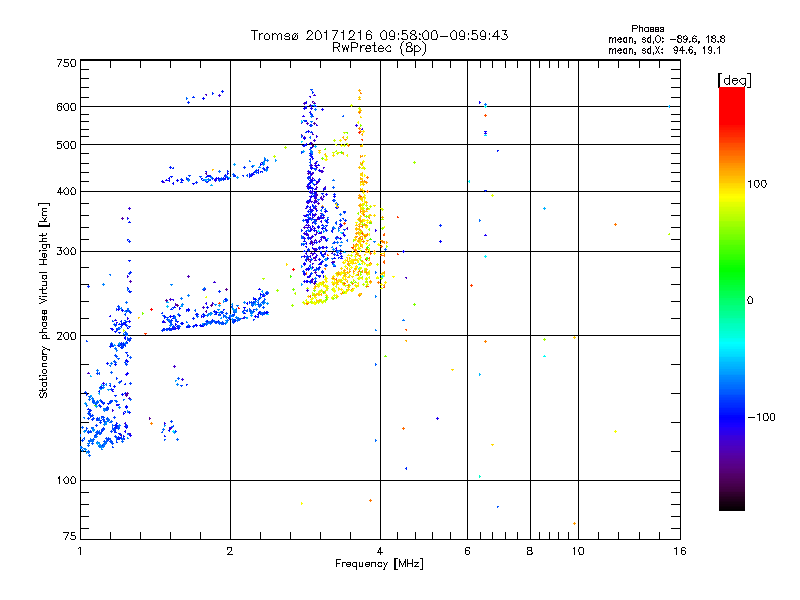This screenshot has height=600, width=800.
Task: Click the 'mean, sd,X: 94.6, 19.1' line
Action: pos(664,50)
